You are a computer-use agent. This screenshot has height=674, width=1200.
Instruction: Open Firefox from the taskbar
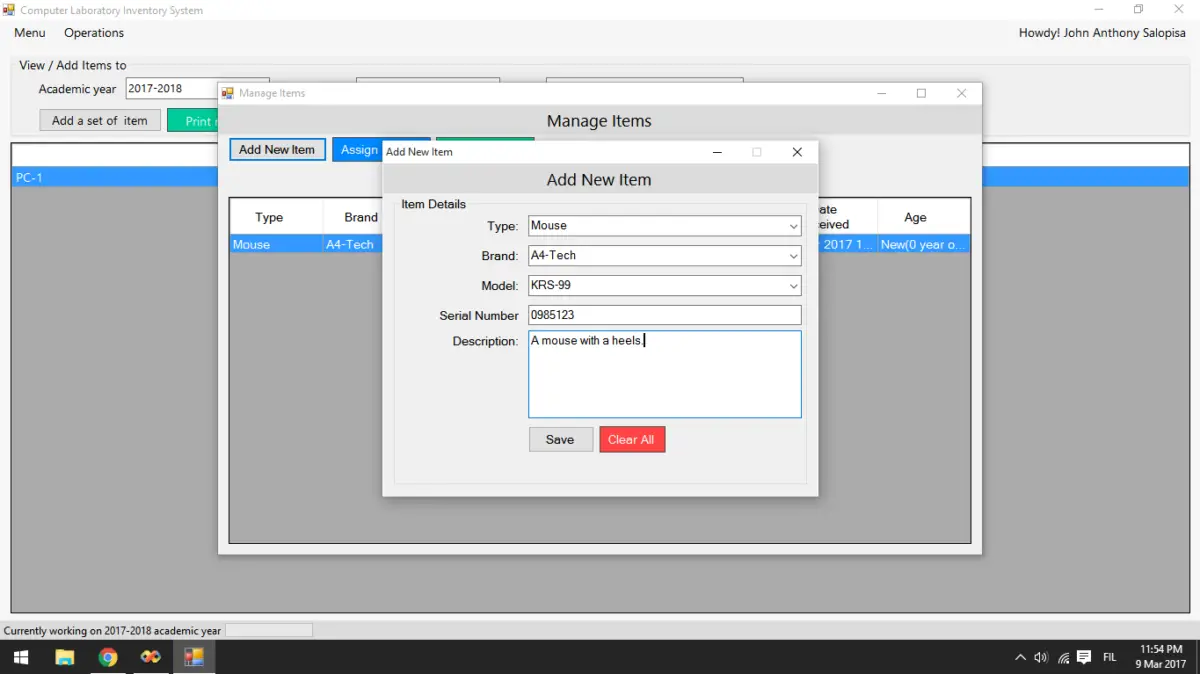pyautogui.click(x=150, y=657)
